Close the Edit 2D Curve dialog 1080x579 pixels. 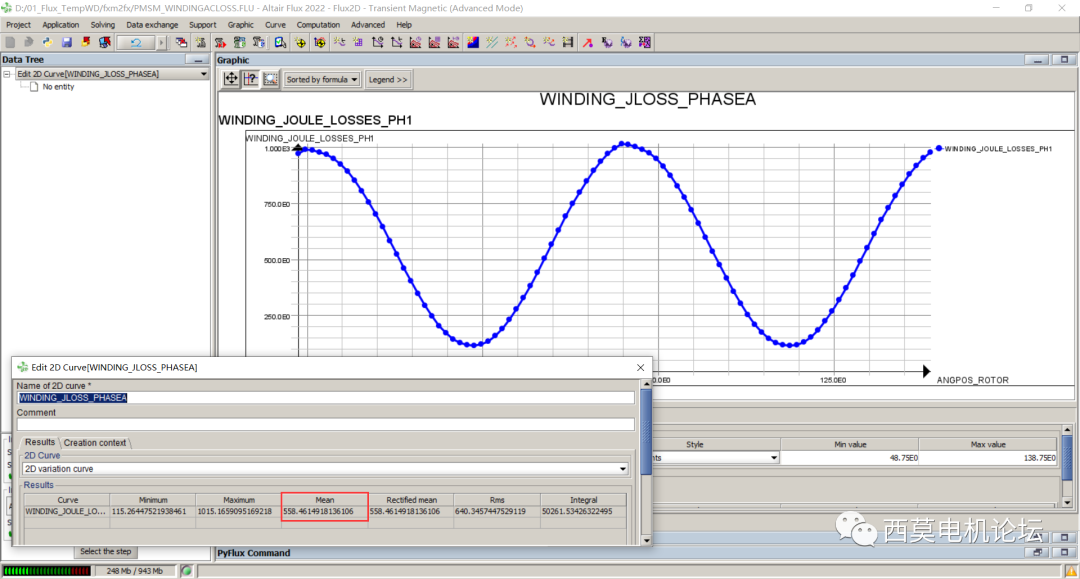[641, 368]
